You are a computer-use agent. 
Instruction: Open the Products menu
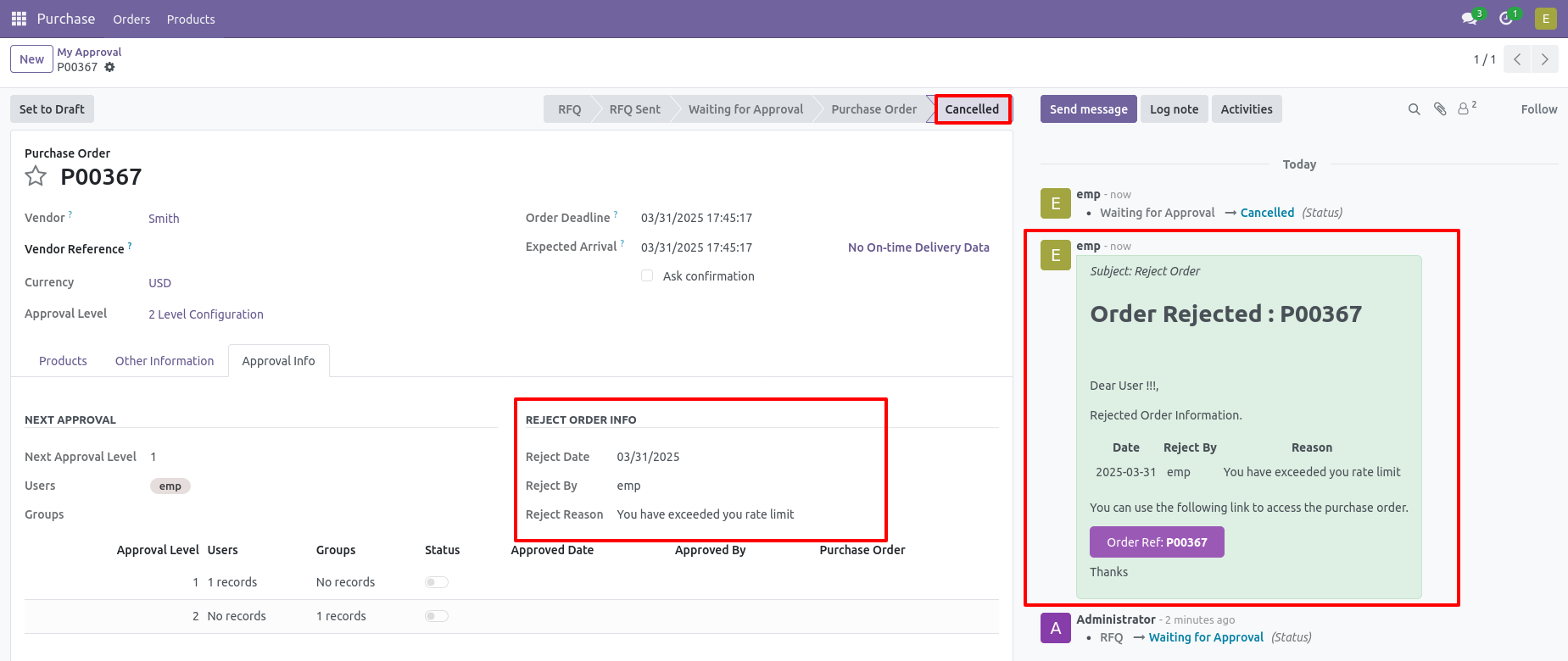[x=191, y=19]
